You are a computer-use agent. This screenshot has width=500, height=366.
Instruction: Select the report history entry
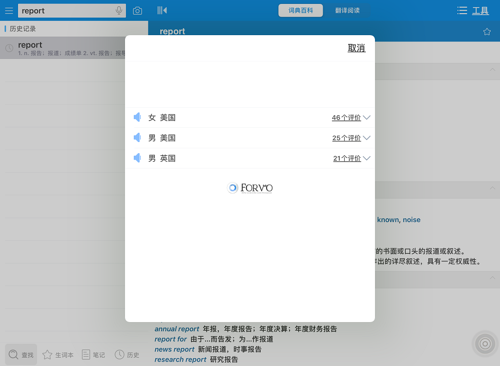(74, 48)
